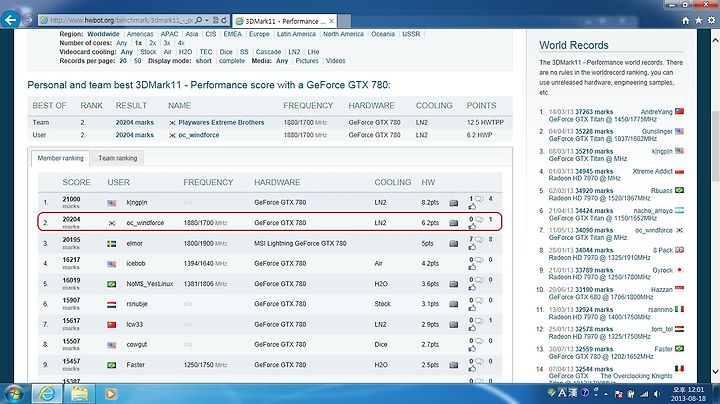Open camera icon in NoMS_YesLinux row
This screenshot has width=720, height=404.
click(x=454, y=284)
